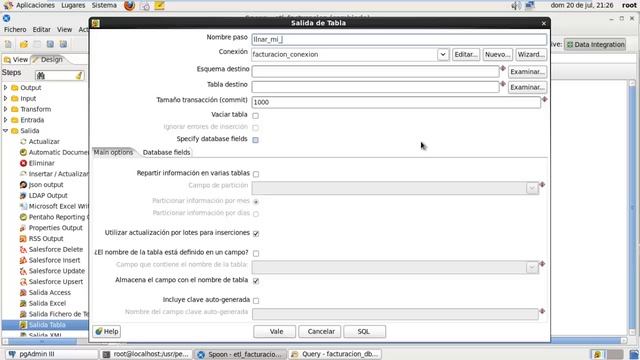The height and width of the screenshot is (360, 640).
Task: Uncheck Utilizar actualización por lotes para inserciones
Action: pos(256,233)
